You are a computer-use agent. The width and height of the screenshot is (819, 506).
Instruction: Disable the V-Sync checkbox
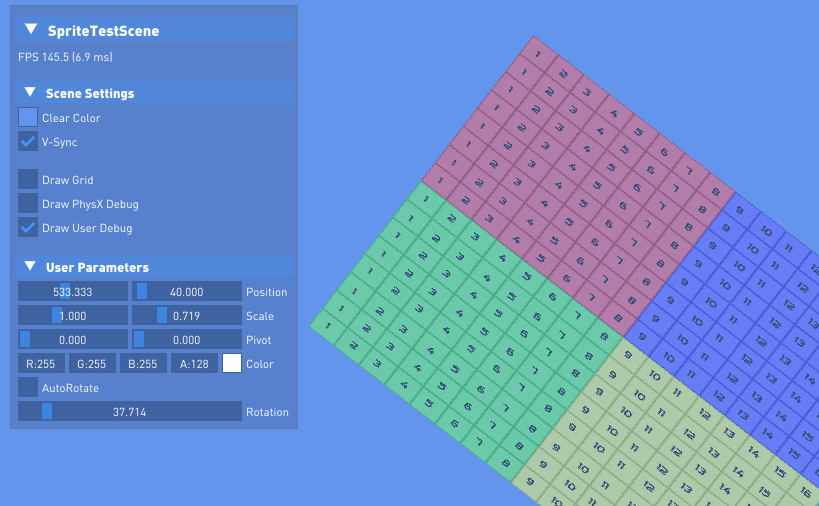pyautogui.click(x=28, y=142)
